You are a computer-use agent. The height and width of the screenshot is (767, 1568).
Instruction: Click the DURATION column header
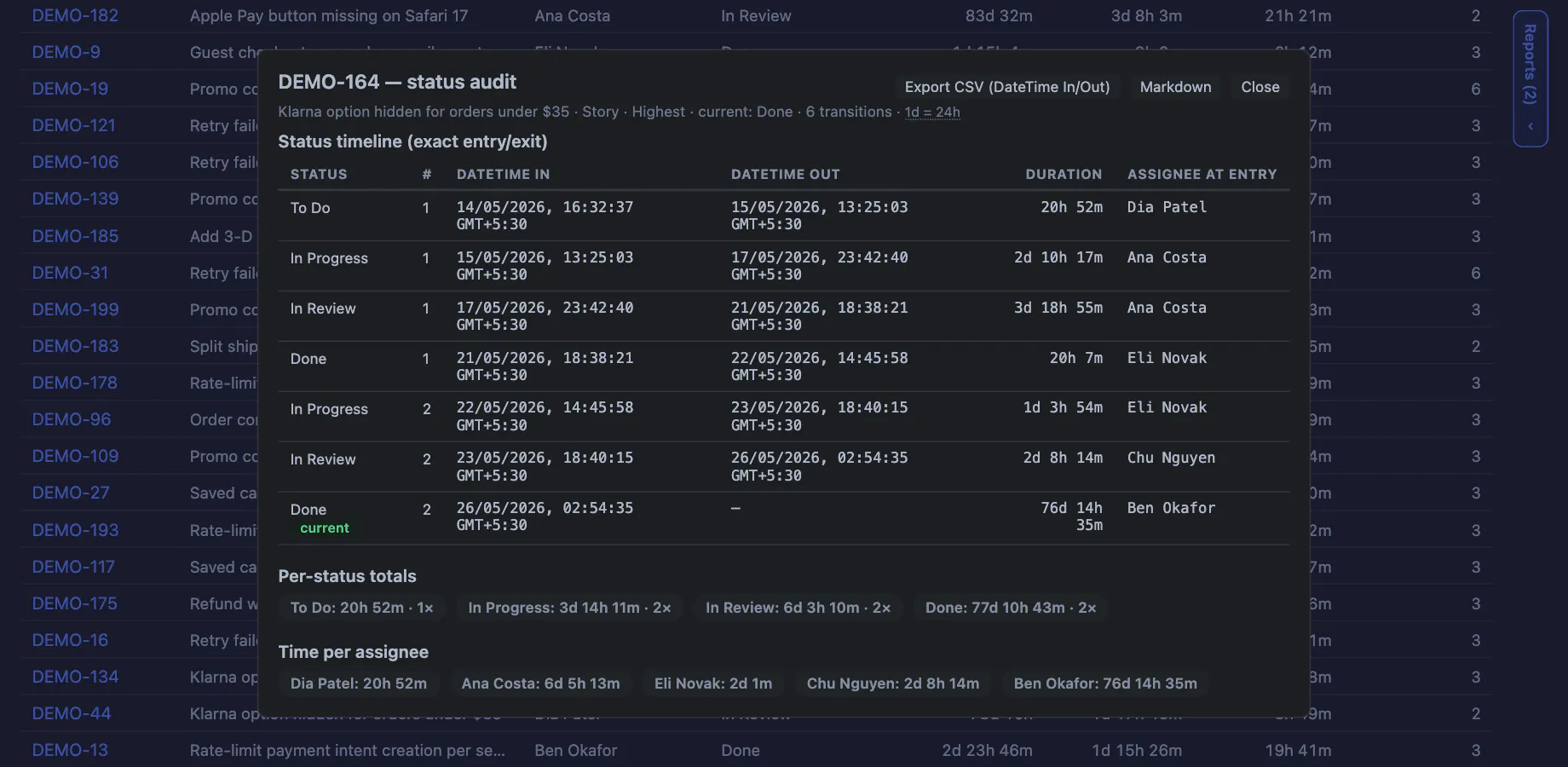coord(1064,174)
